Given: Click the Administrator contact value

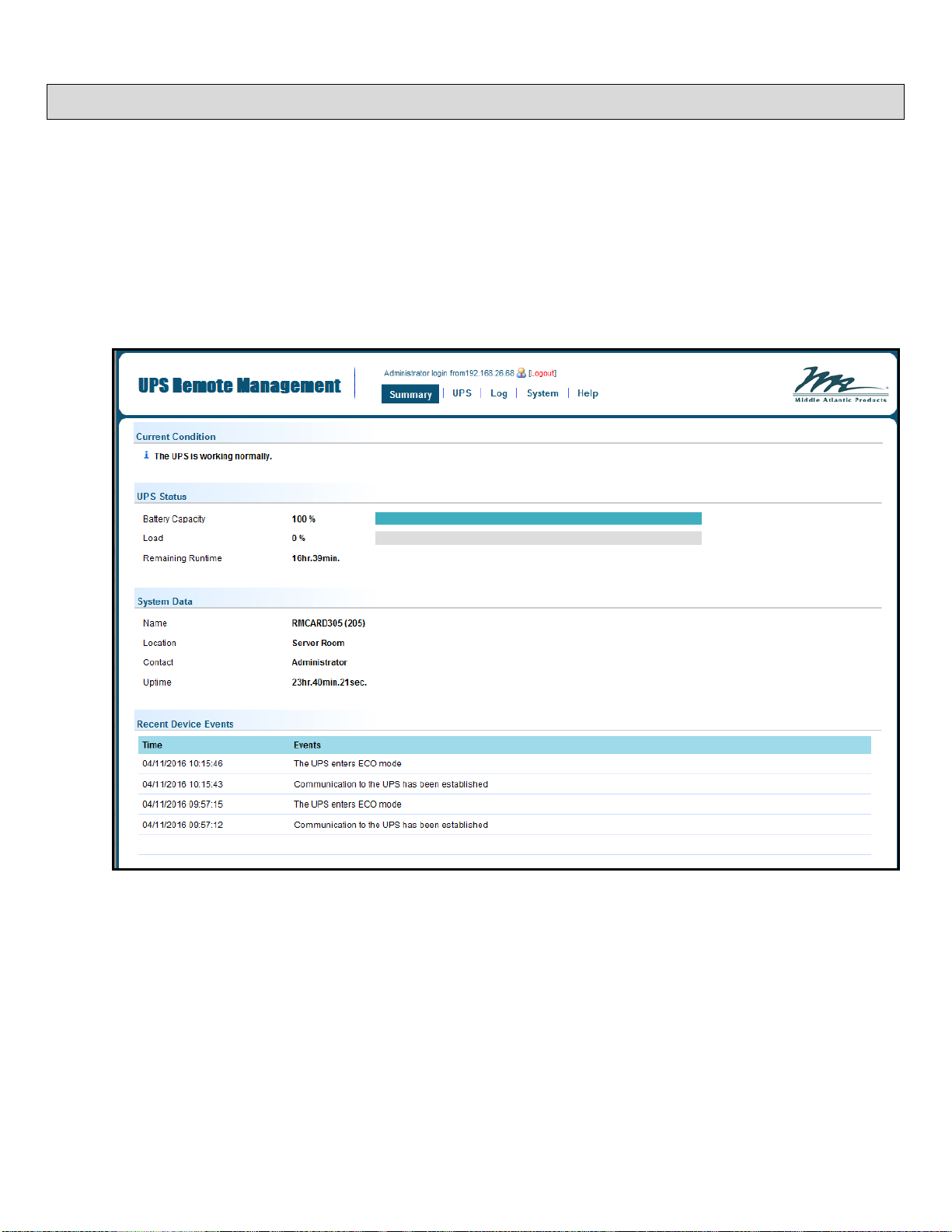Looking at the screenshot, I should point(319,662).
